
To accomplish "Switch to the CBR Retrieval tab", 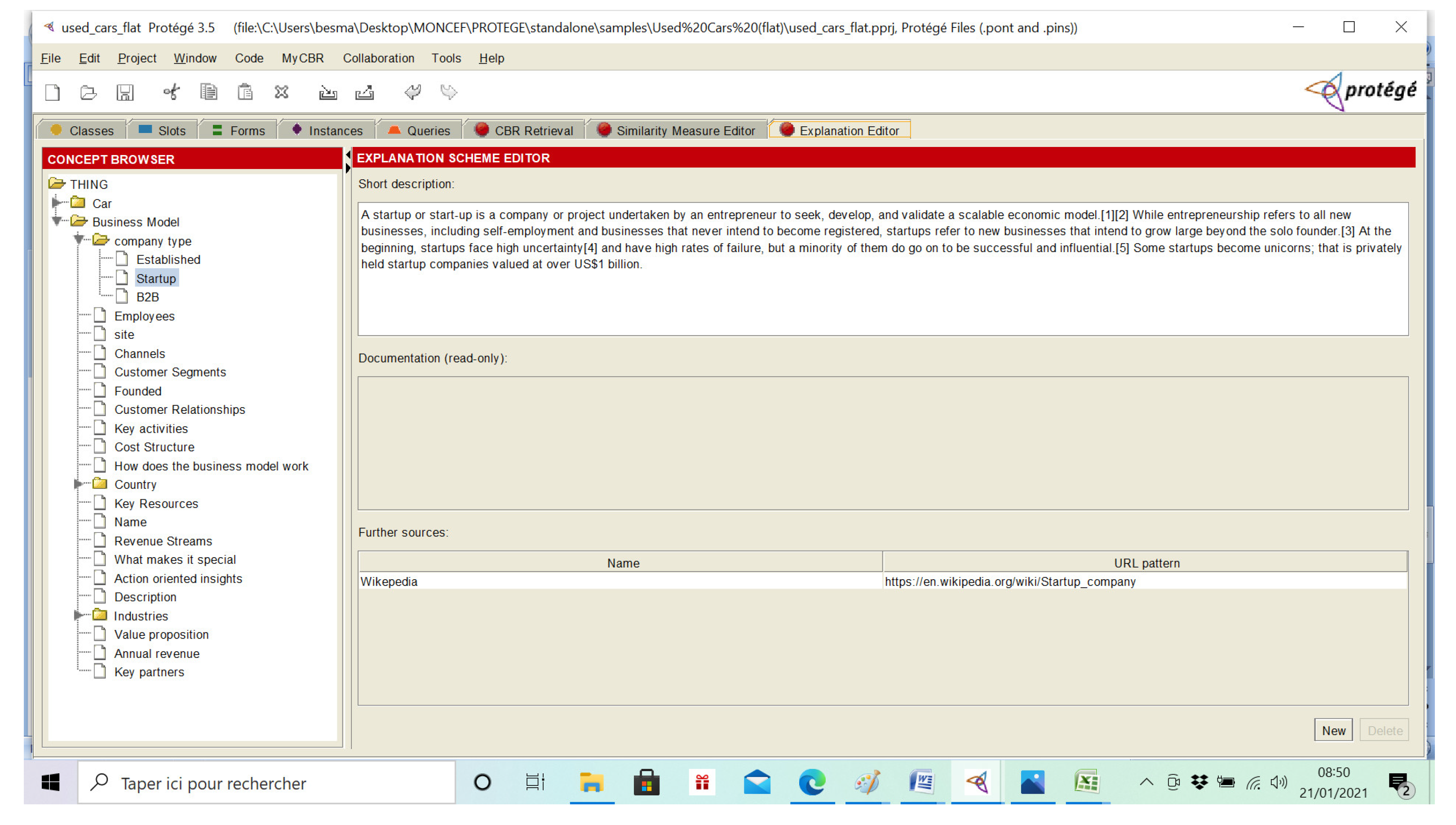I will point(523,130).
